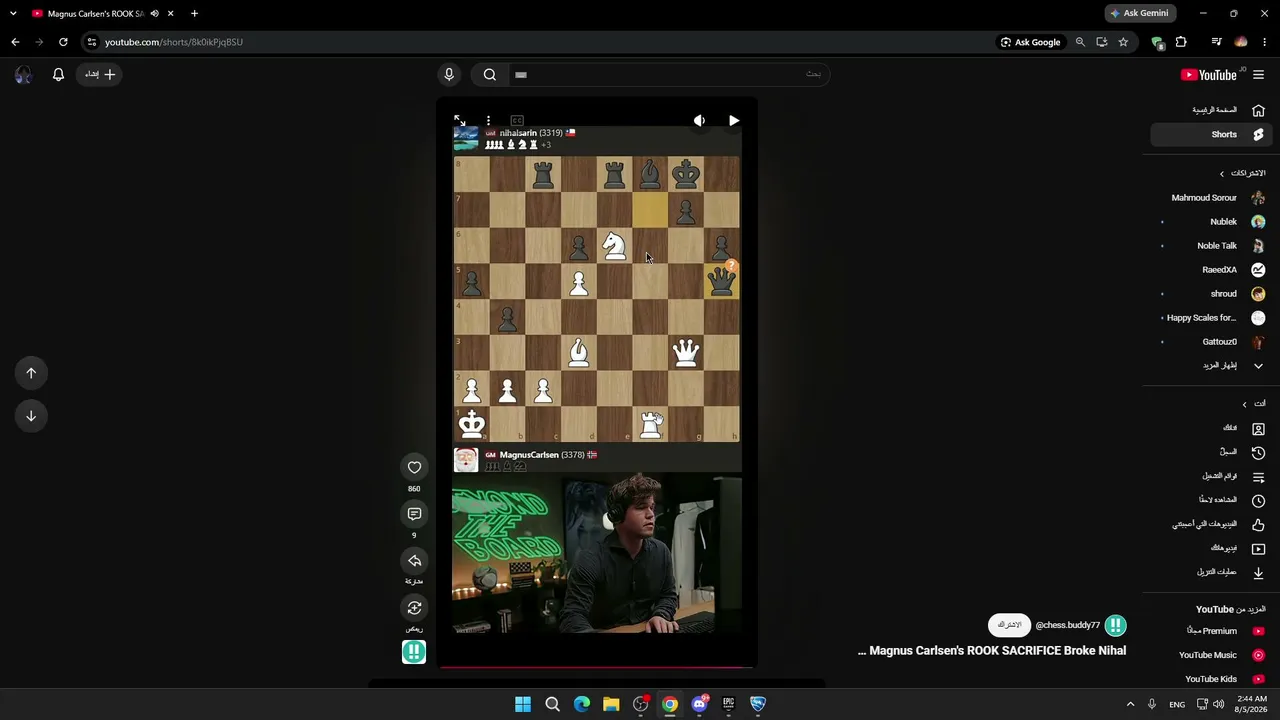Viewport: 1280px width, 720px height.
Task: Open the Chrome Extensions puzzle menu
Action: coord(1181,42)
